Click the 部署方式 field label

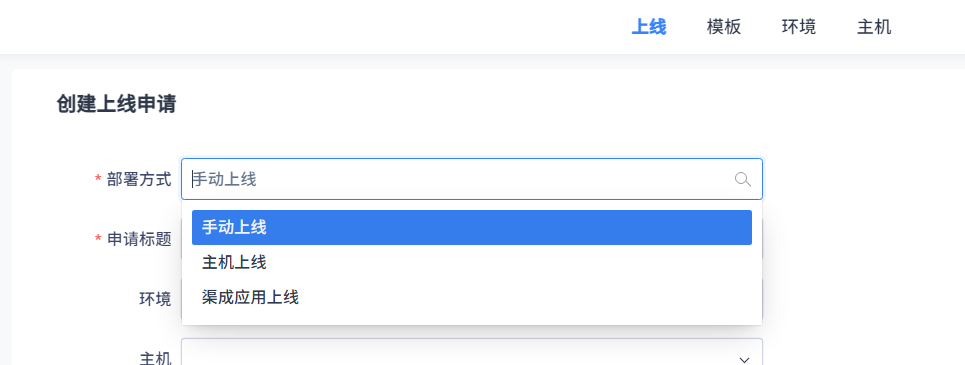click(x=139, y=179)
